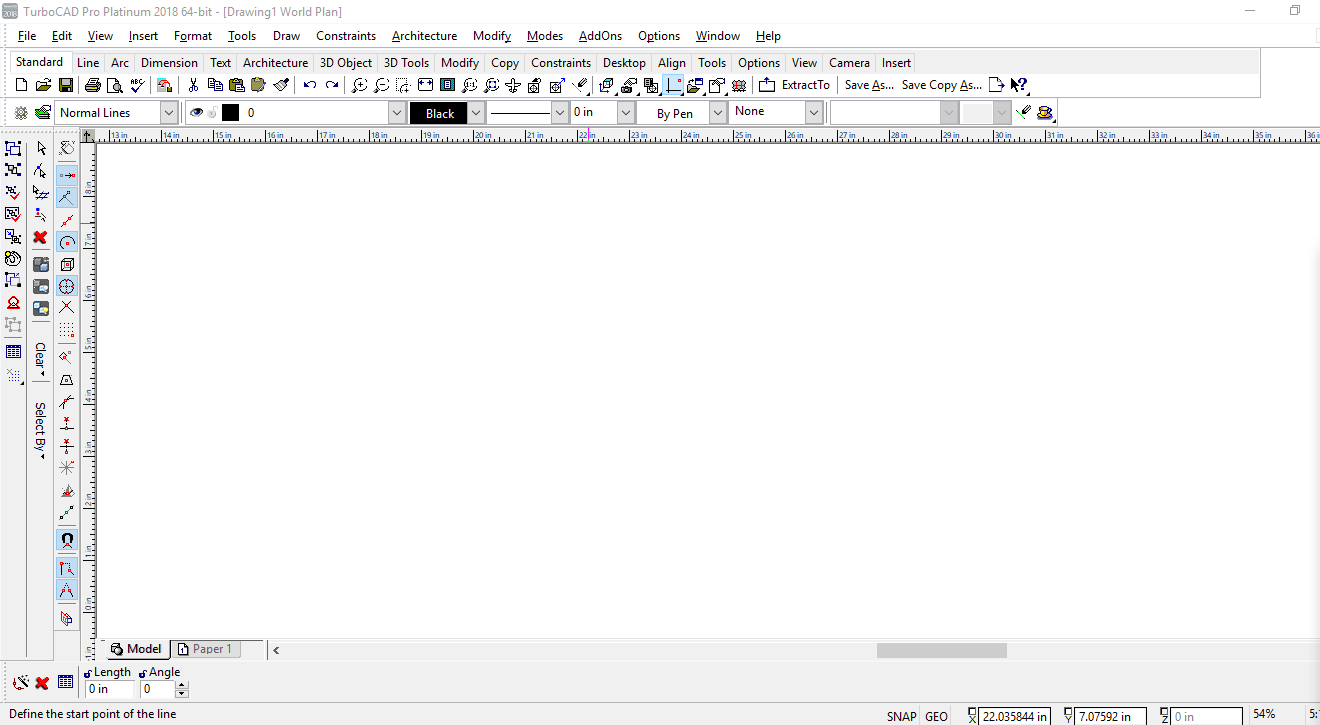Run the ABC spelling check icon

tap(138, 85)
